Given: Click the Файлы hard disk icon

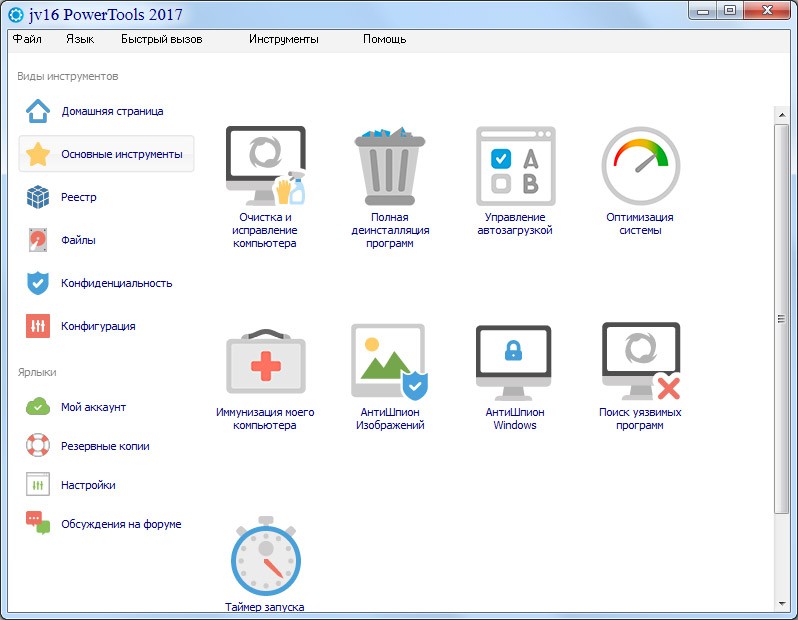Looking at the screenshot, I should [38, 240].
